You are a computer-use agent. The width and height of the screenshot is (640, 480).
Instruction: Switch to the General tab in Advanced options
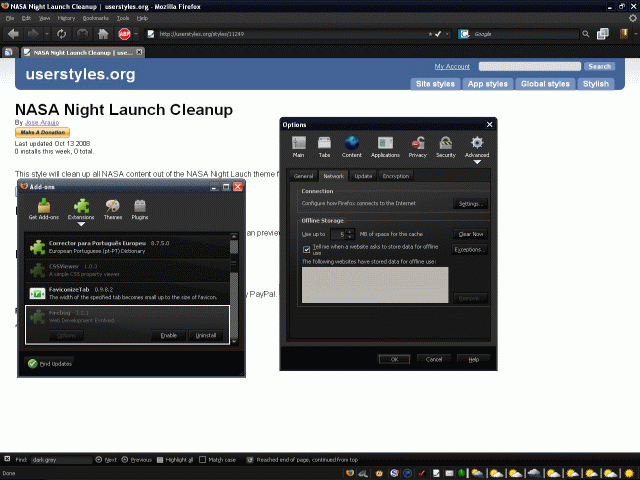(303, 176)
